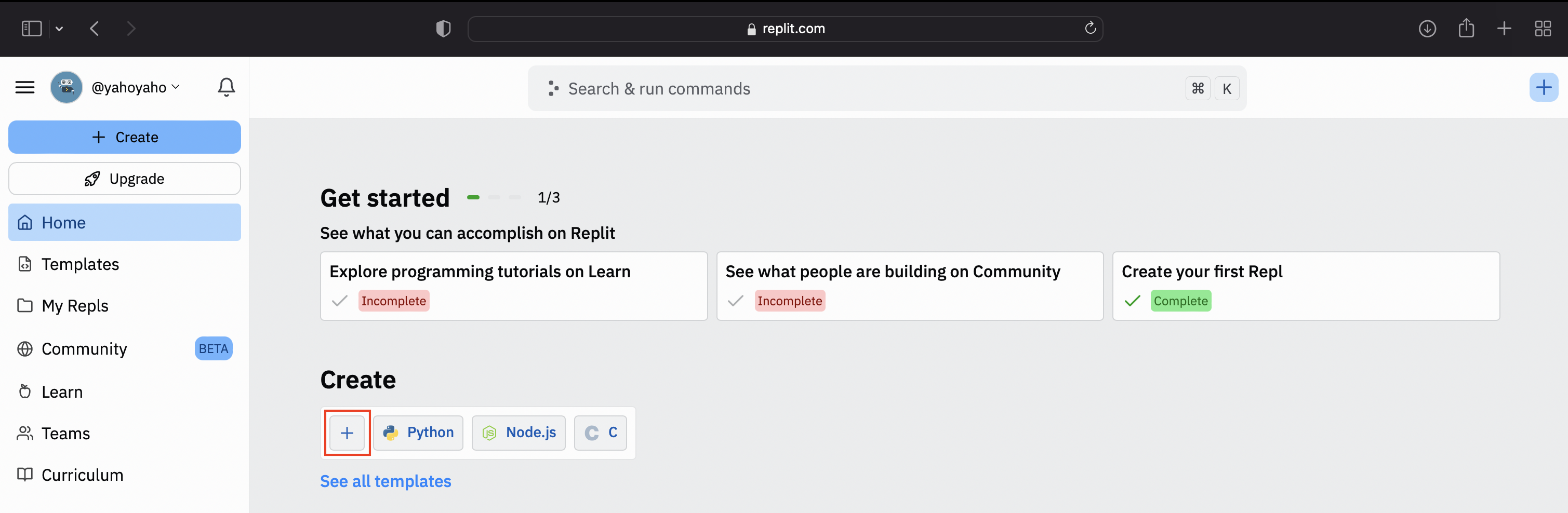The image size is (1568, 513).
Task: Click the @yahoyaho profile avatar
Action: click(67, 87)
